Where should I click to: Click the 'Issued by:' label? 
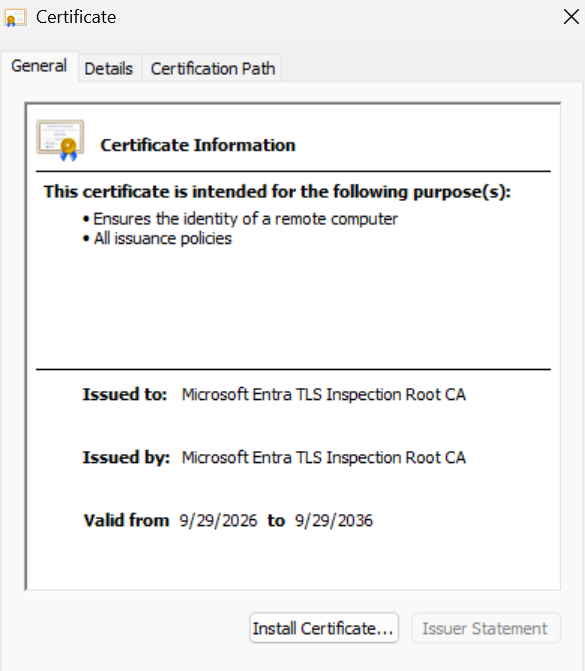tap(126, 457)
